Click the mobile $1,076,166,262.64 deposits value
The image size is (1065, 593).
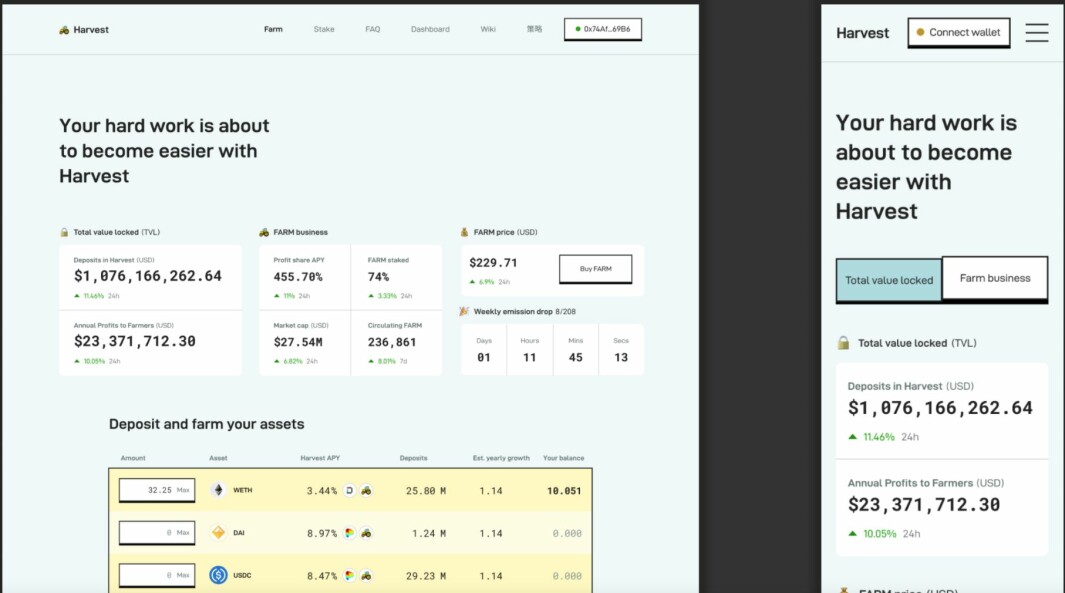tap(940, 408)
